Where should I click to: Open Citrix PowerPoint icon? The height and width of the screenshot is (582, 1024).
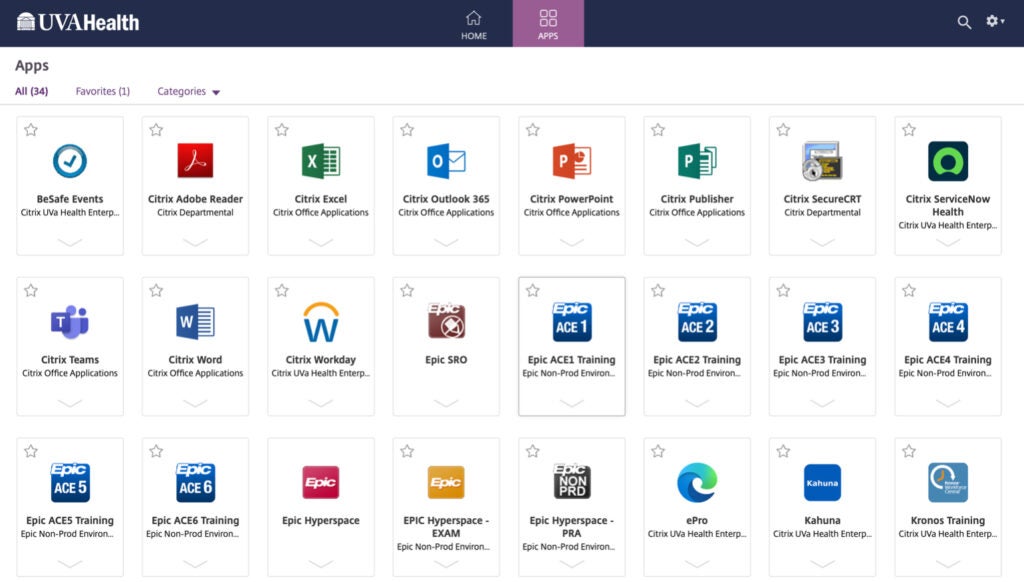coord(571,161)
